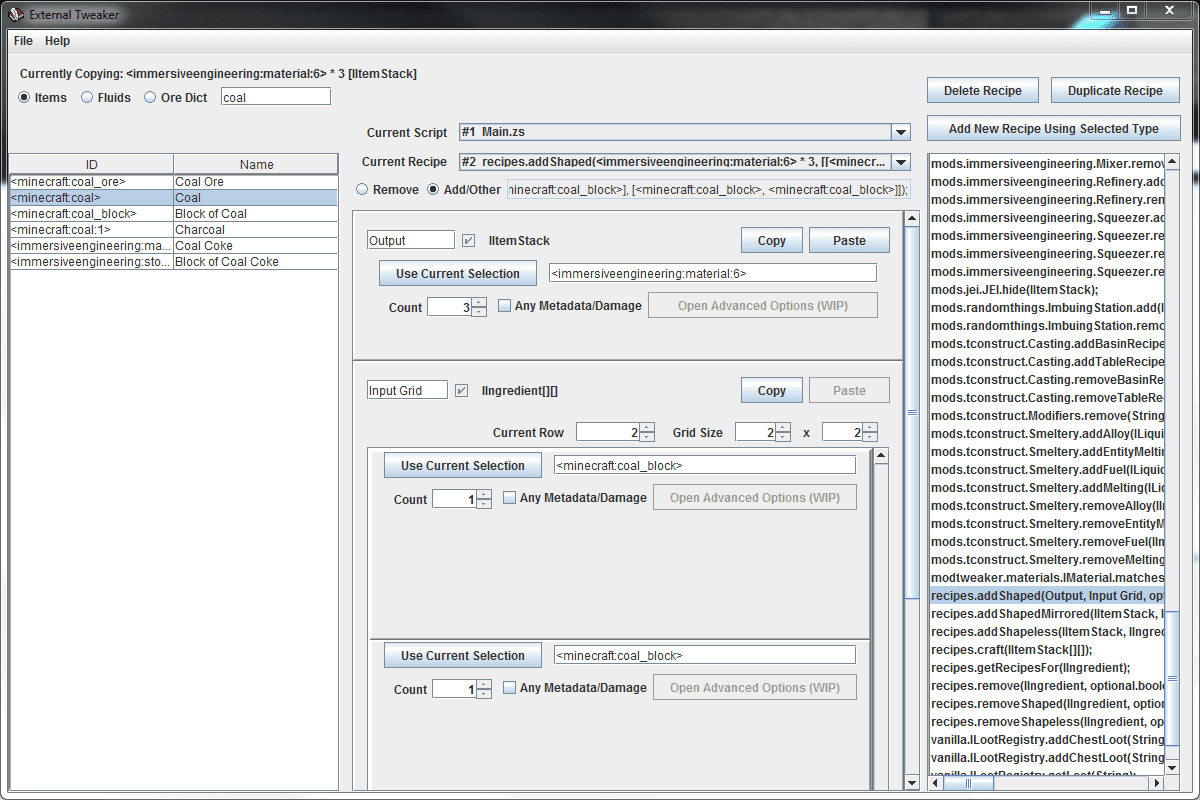Click Paste in the Output section
1200x800 pixels.
[849, 240]
